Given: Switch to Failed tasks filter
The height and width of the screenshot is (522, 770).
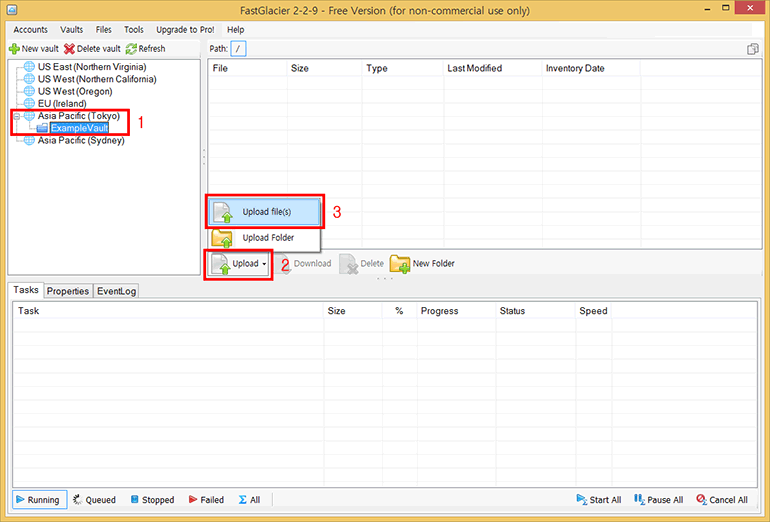Looking at the screenshot, I should (x=206, y=500).
